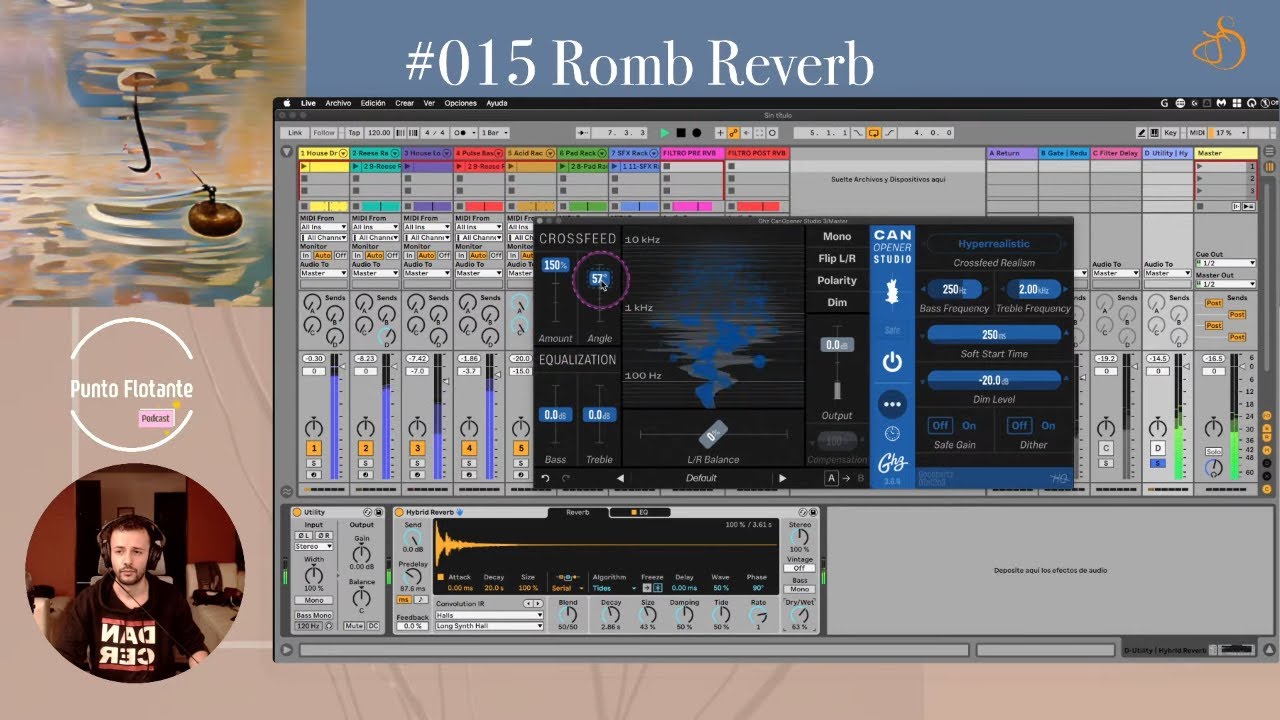Activate the draw mode pencil icon
Screen dimensions: 1280x720
pos(1142,133)
